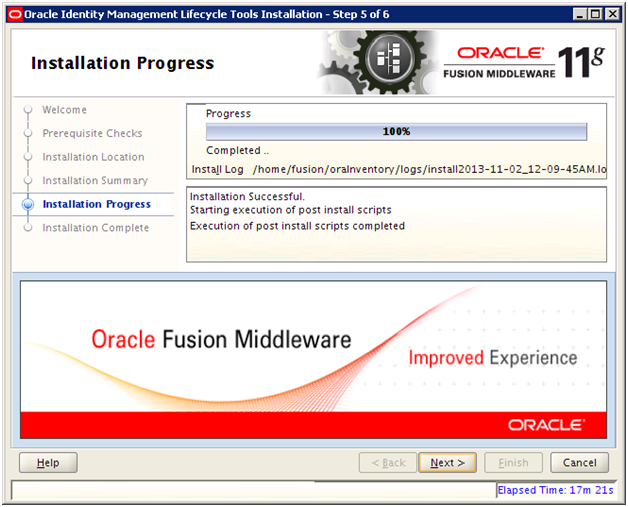Viewport: 628px width, 507px height.
Task: Select the Installation Summary step
Action: coord(95,181)
